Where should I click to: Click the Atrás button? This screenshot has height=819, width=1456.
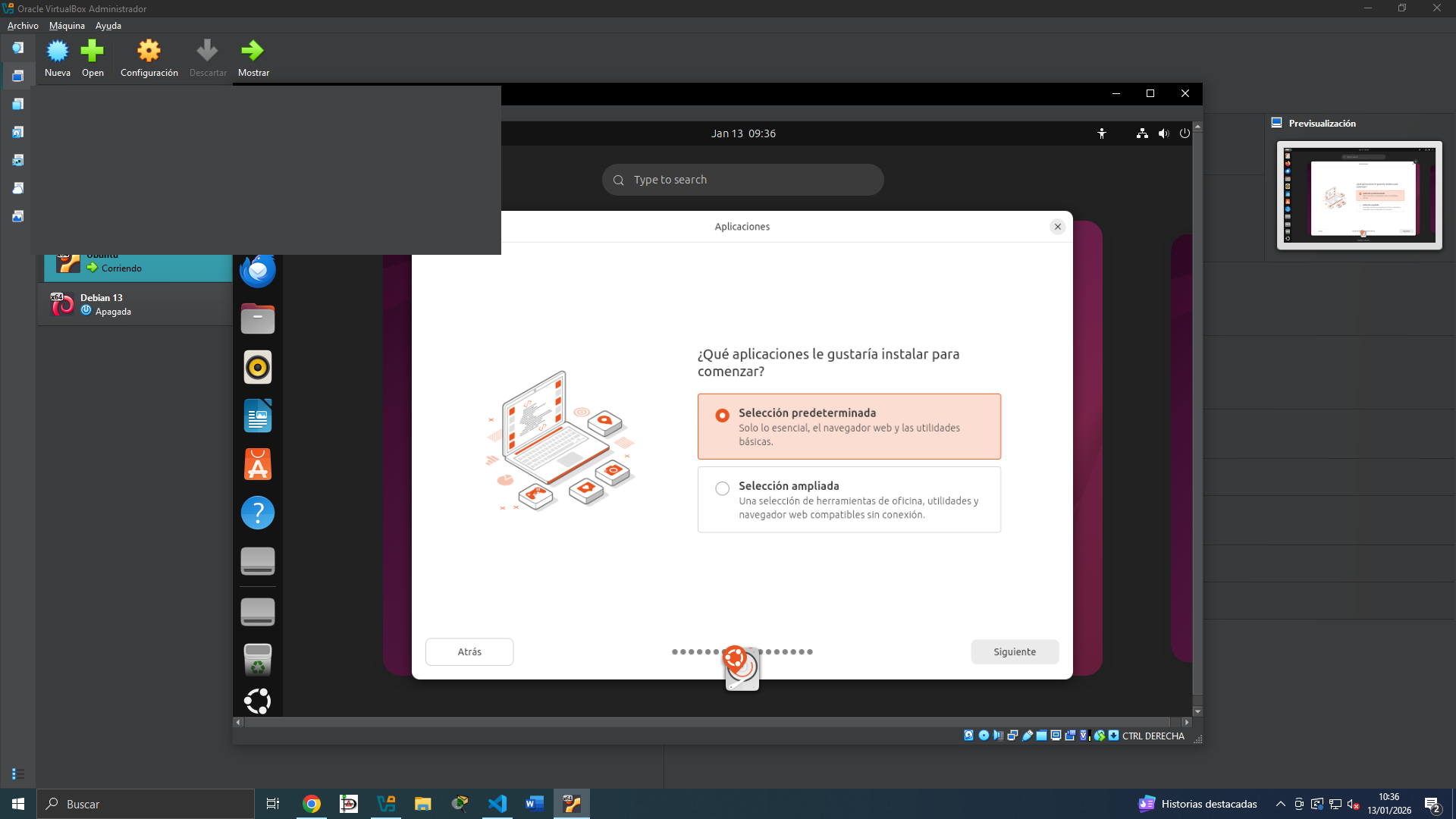469,652
